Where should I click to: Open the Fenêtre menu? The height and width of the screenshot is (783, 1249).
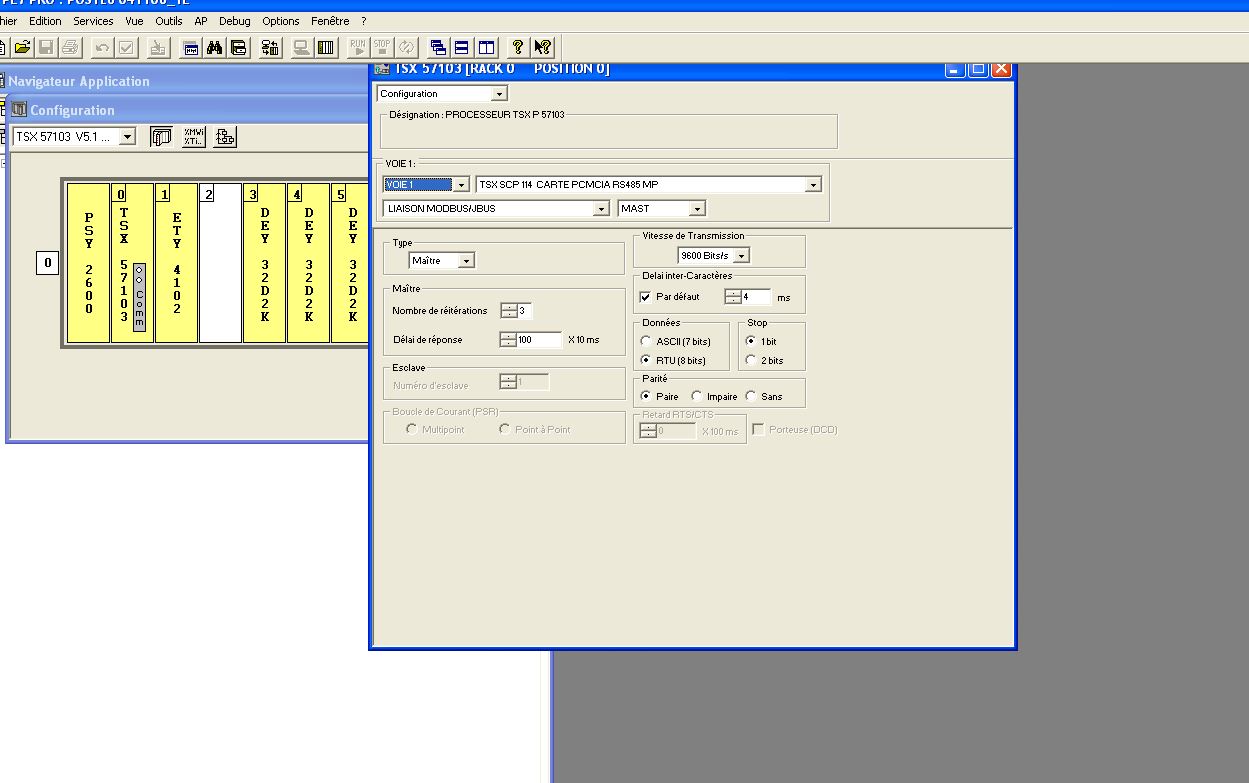coord(330,21)
